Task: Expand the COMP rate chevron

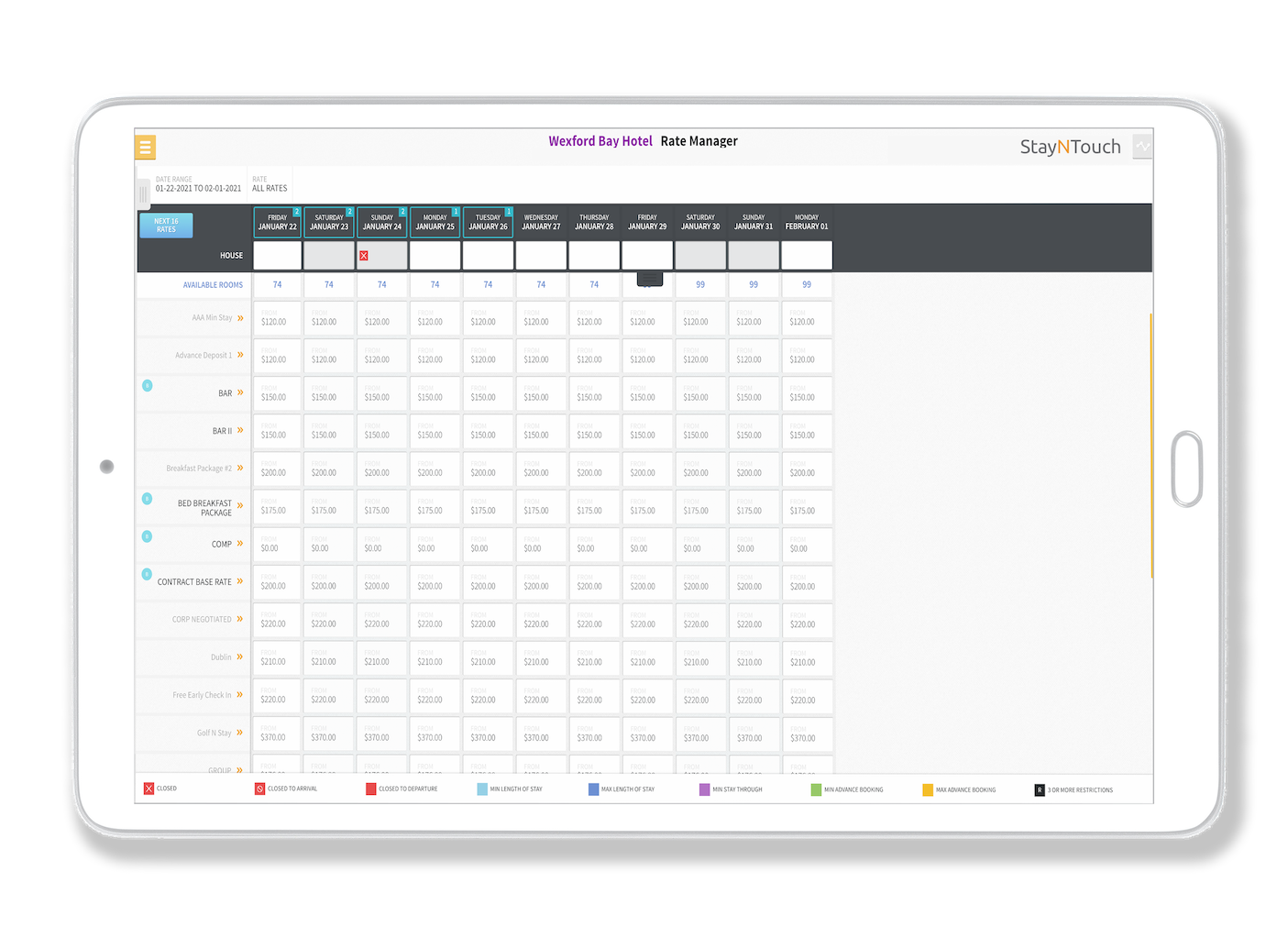Action: tap(240, 544)
